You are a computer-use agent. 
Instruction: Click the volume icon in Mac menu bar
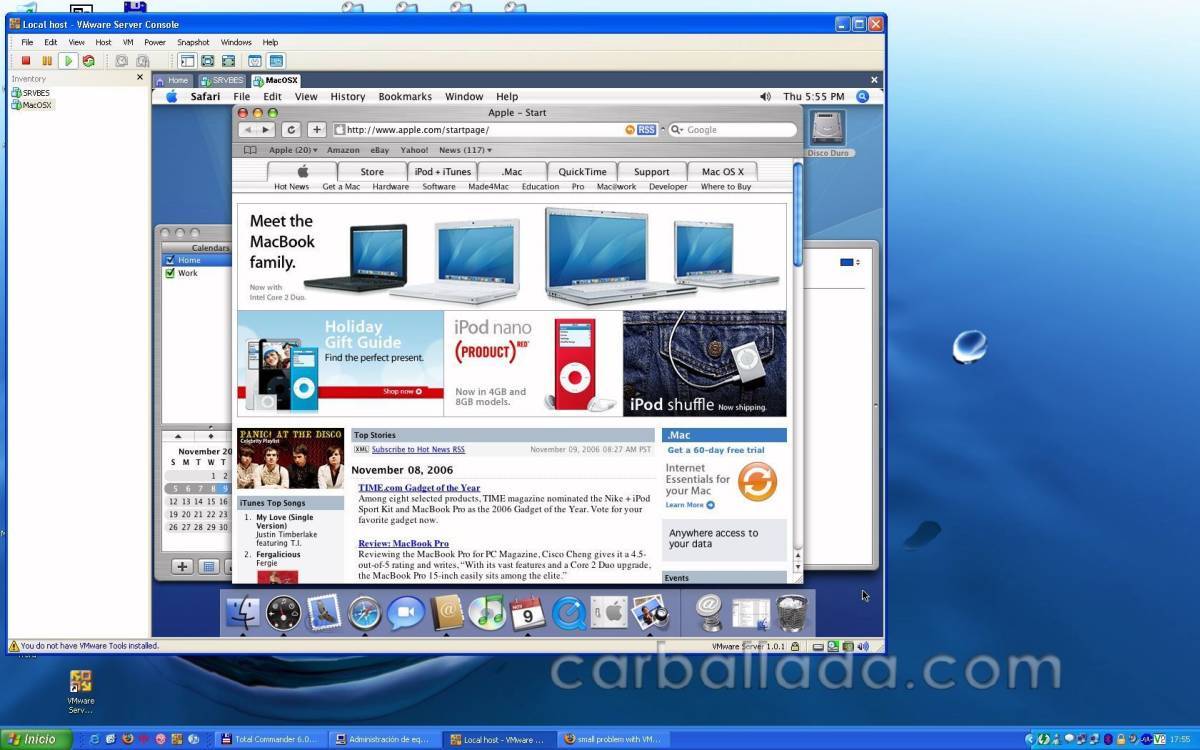click(x=765, y=97)
